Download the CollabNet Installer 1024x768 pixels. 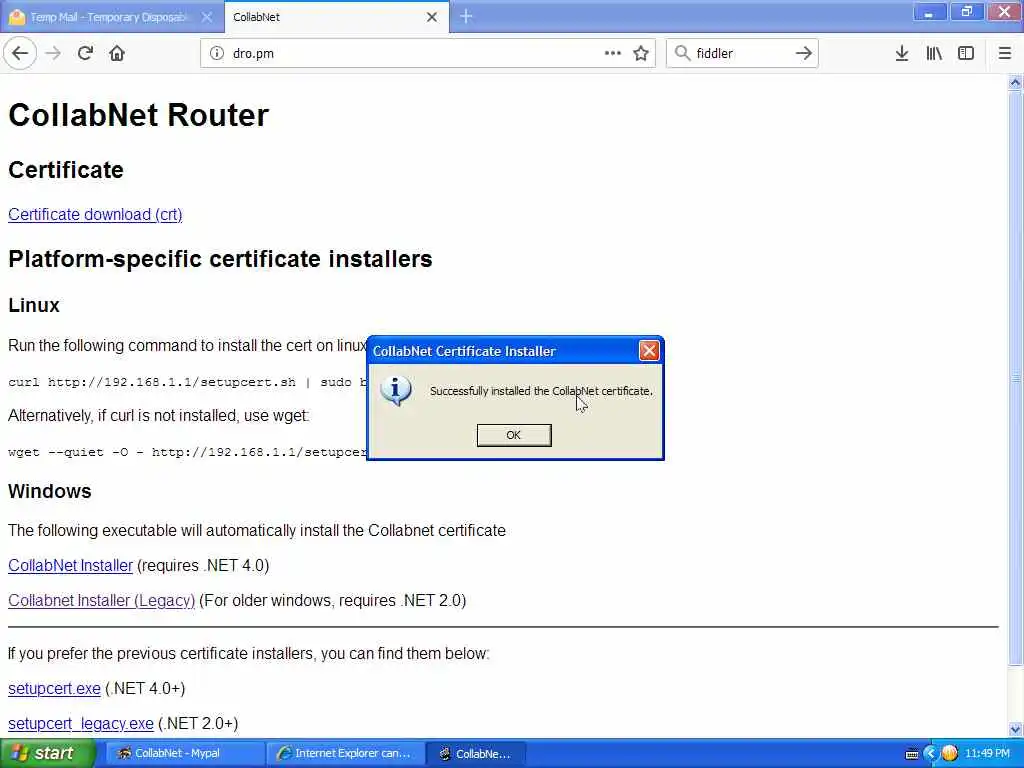pyautogui.click(x=71, y=565)
